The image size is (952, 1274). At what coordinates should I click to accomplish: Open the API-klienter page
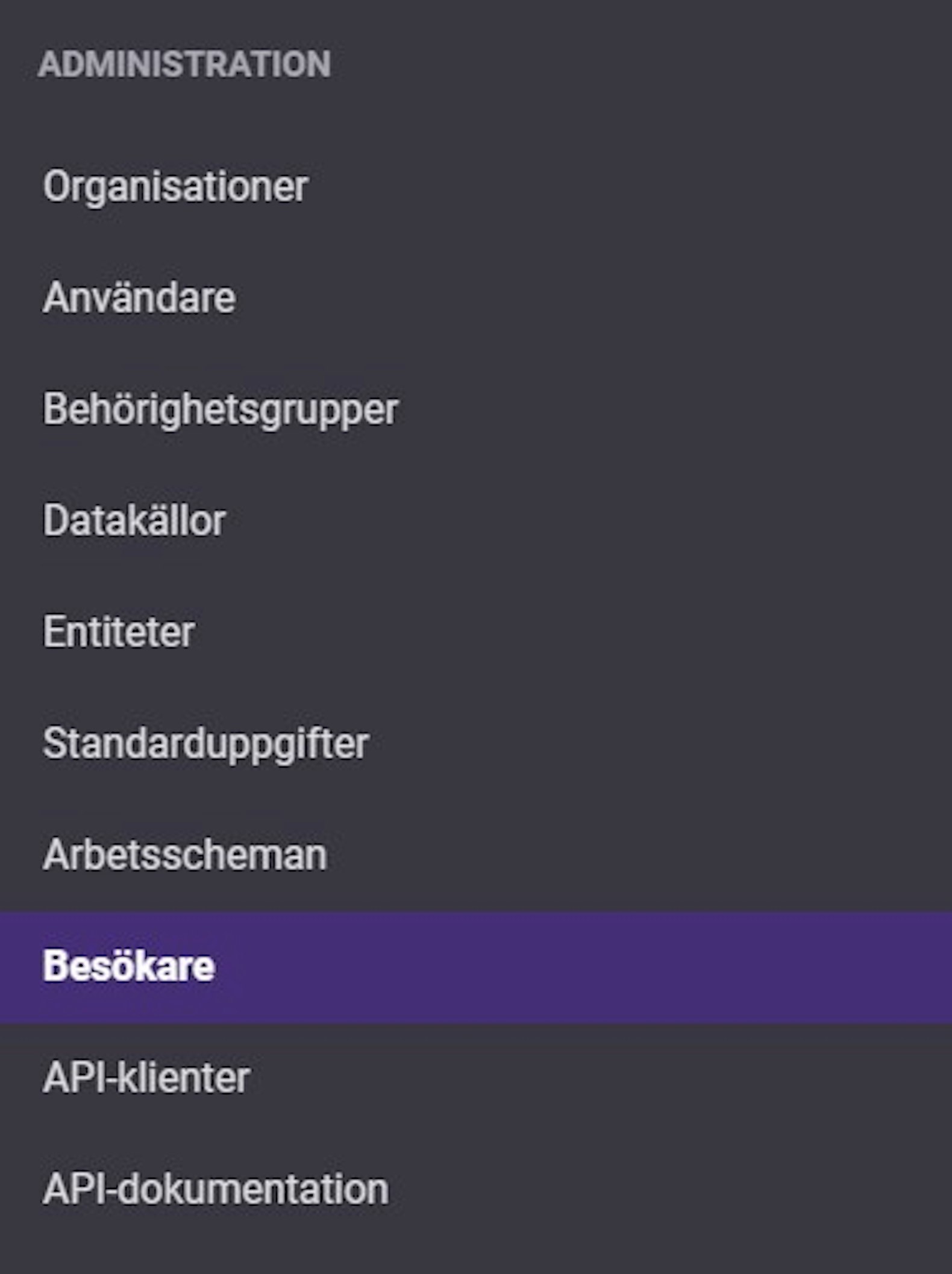coord(476,1079)
